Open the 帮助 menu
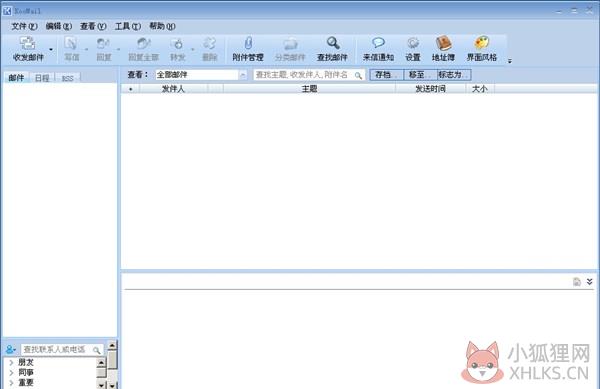This screenshot has width=600, height=389. pos(162,26)
